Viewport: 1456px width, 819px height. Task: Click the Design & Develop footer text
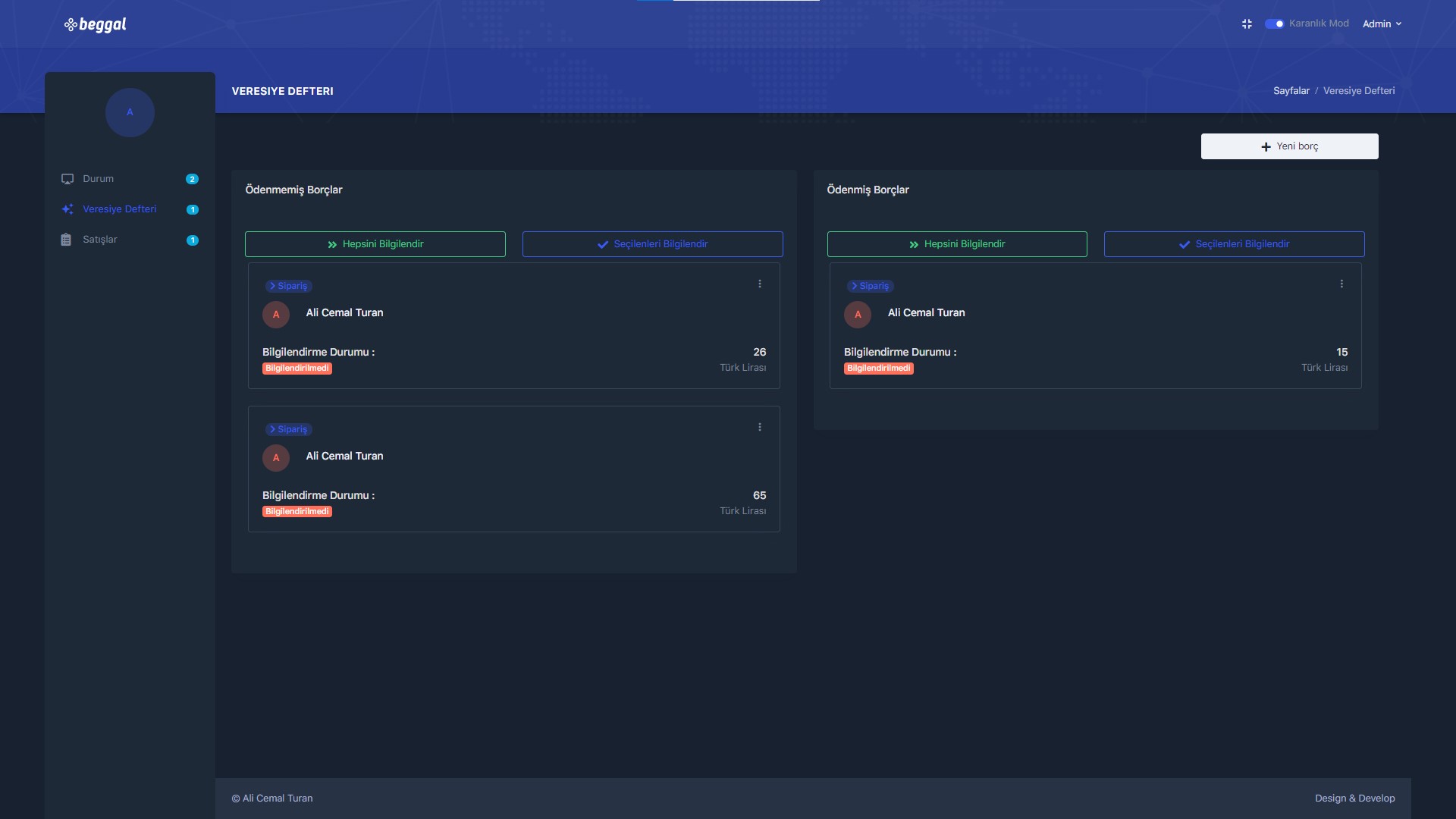click(x=1355, y=799)
